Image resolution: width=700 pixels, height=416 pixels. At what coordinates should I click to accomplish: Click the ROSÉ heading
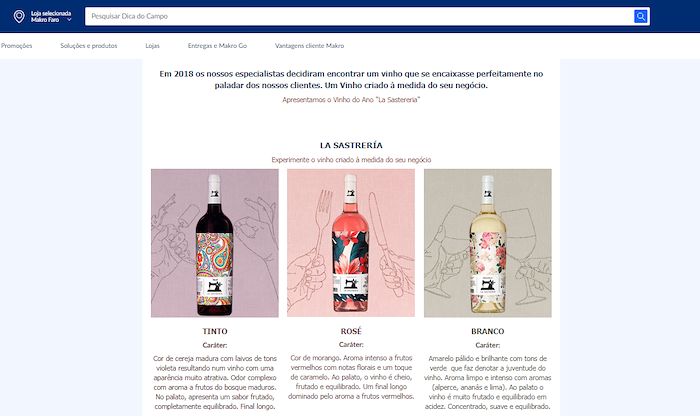(x=351, y=331)
